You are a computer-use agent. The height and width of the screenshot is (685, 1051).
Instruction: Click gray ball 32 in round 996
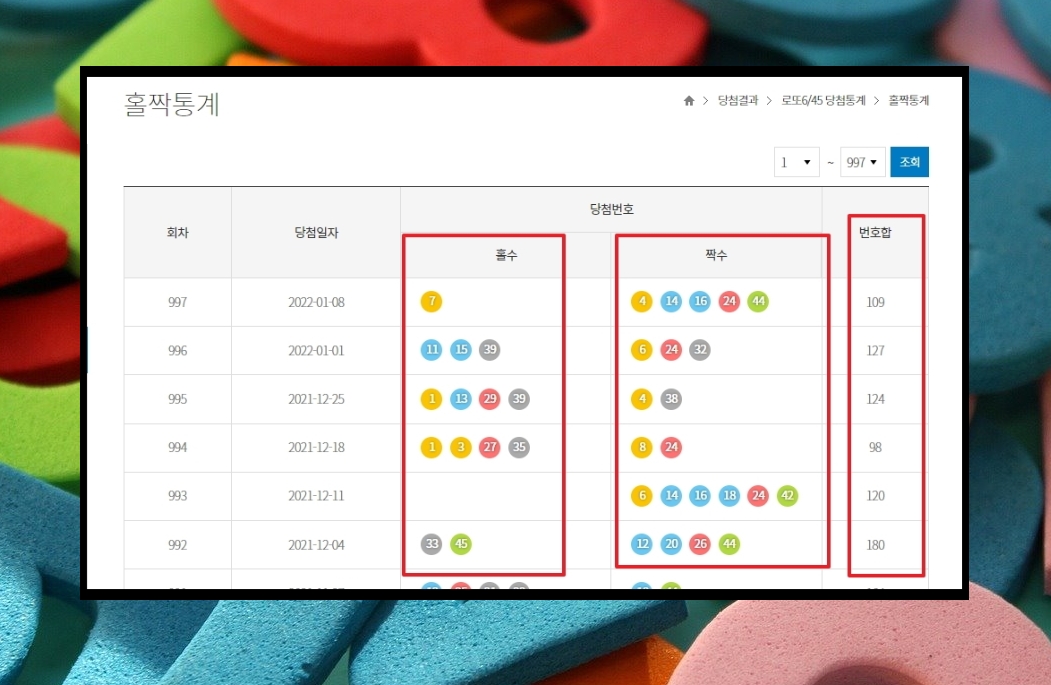click(x=700, y=350)
